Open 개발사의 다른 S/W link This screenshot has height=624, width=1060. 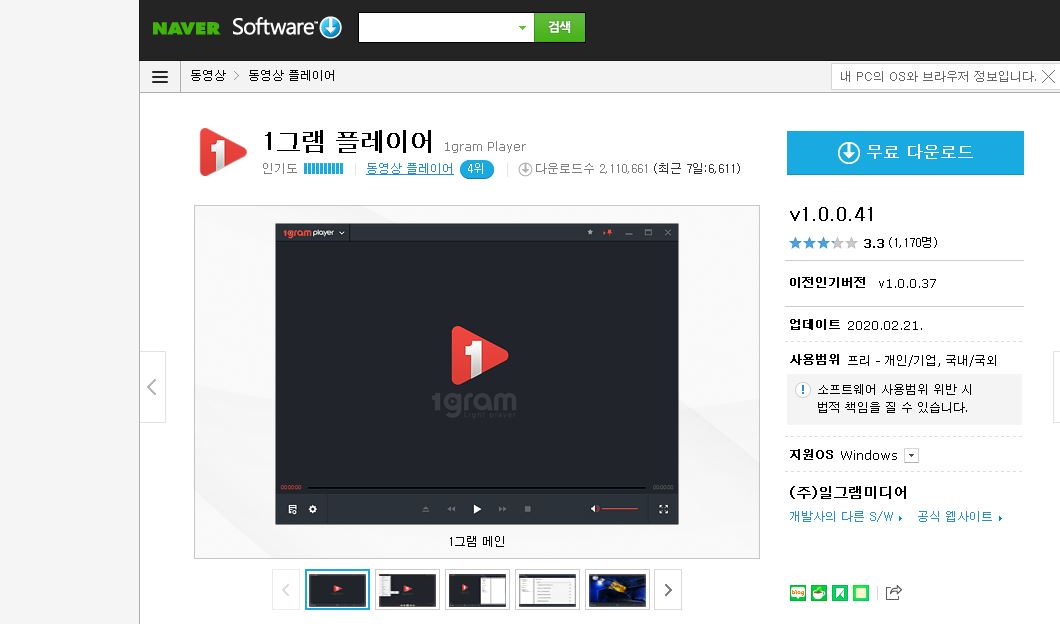845,517
